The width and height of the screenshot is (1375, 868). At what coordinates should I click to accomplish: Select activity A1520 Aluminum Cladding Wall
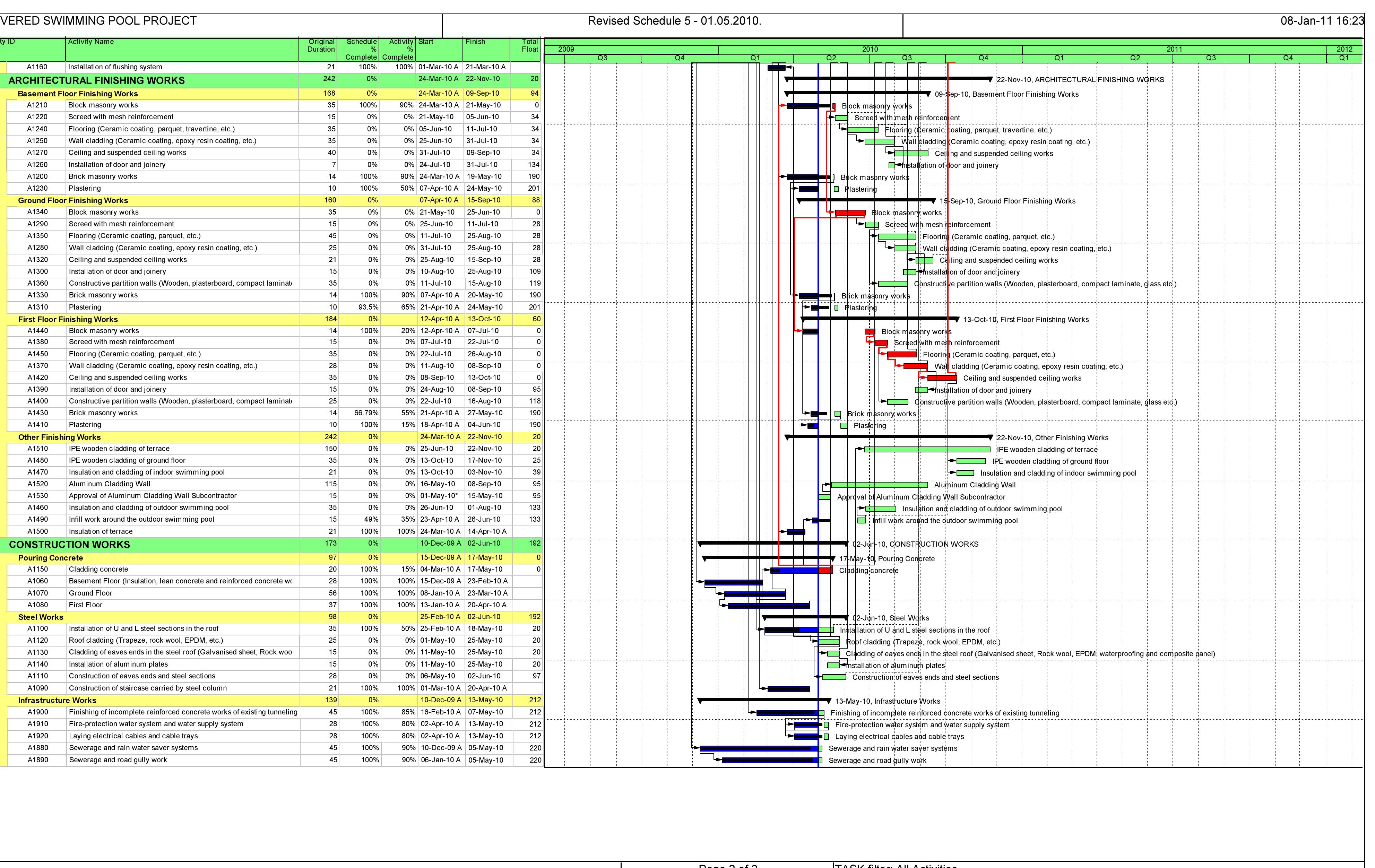tap(110, 484)
